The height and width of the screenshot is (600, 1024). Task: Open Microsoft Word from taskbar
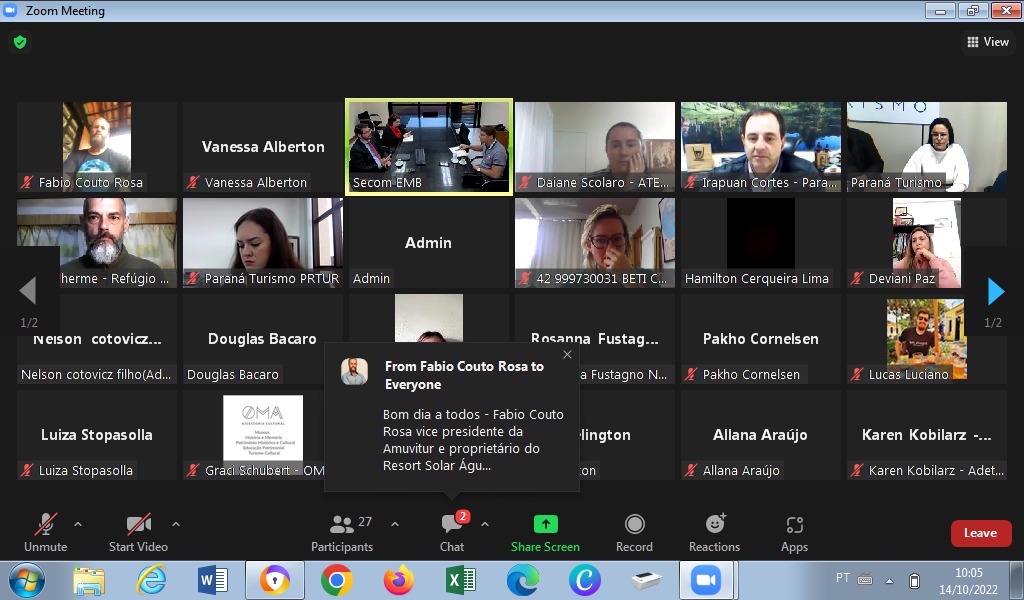pyautogui.click(x=213, y=580)
